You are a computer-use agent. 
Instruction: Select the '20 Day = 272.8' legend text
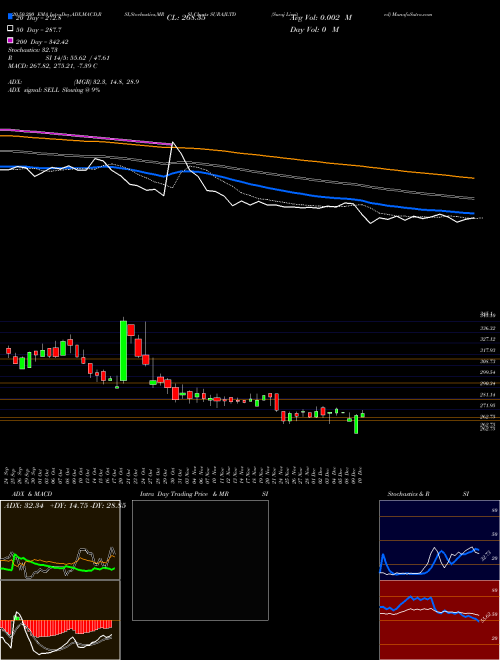(x=38, y=18)
